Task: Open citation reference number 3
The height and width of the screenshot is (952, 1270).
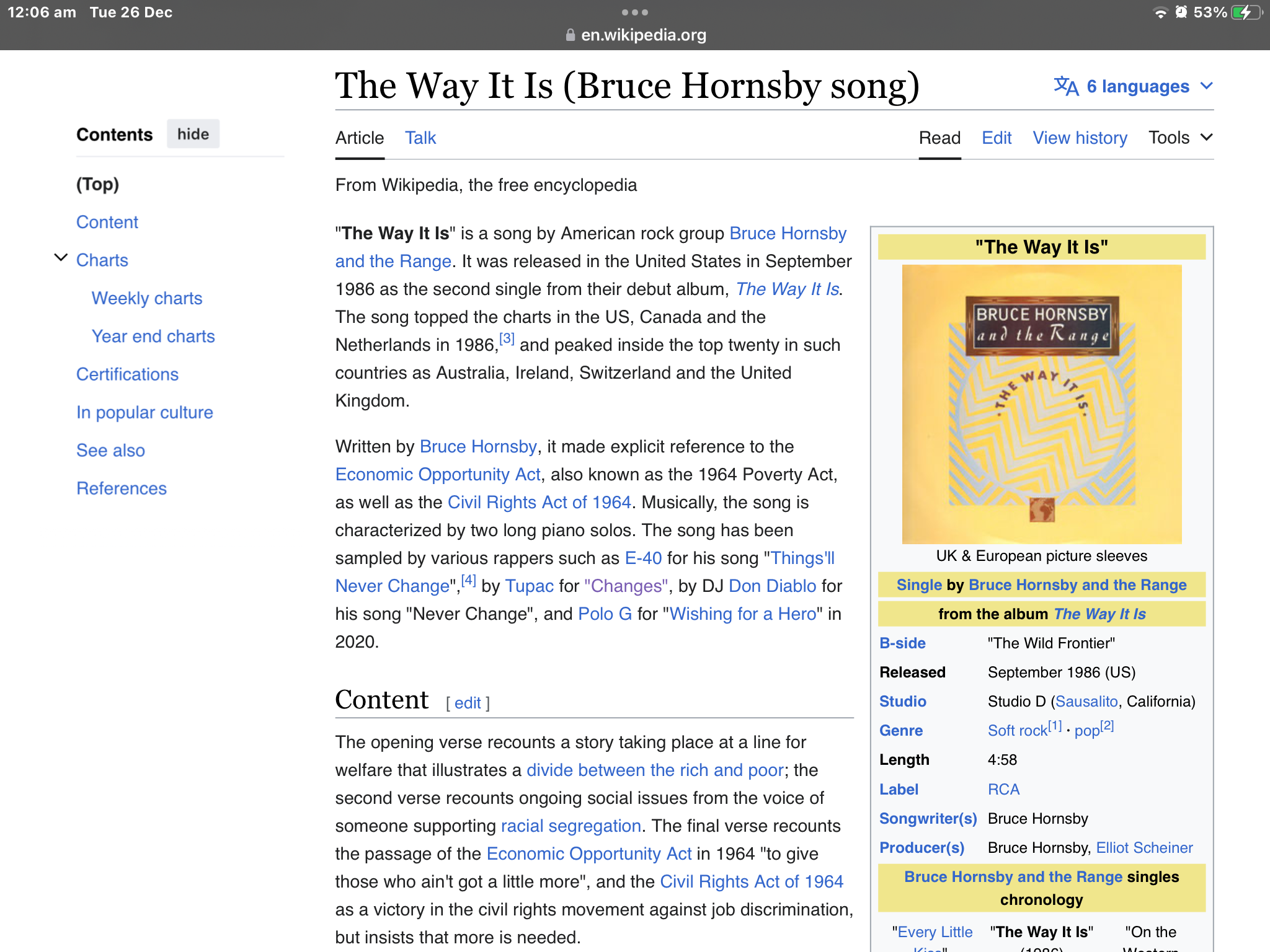Action: click(x=507, y=339)
